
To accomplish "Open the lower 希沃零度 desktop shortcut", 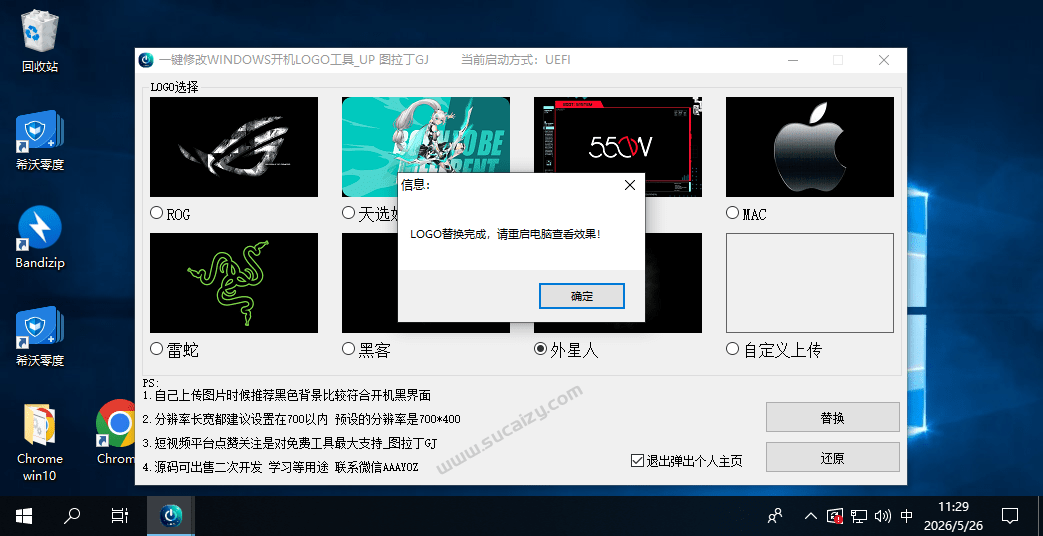I will point(40,336).
